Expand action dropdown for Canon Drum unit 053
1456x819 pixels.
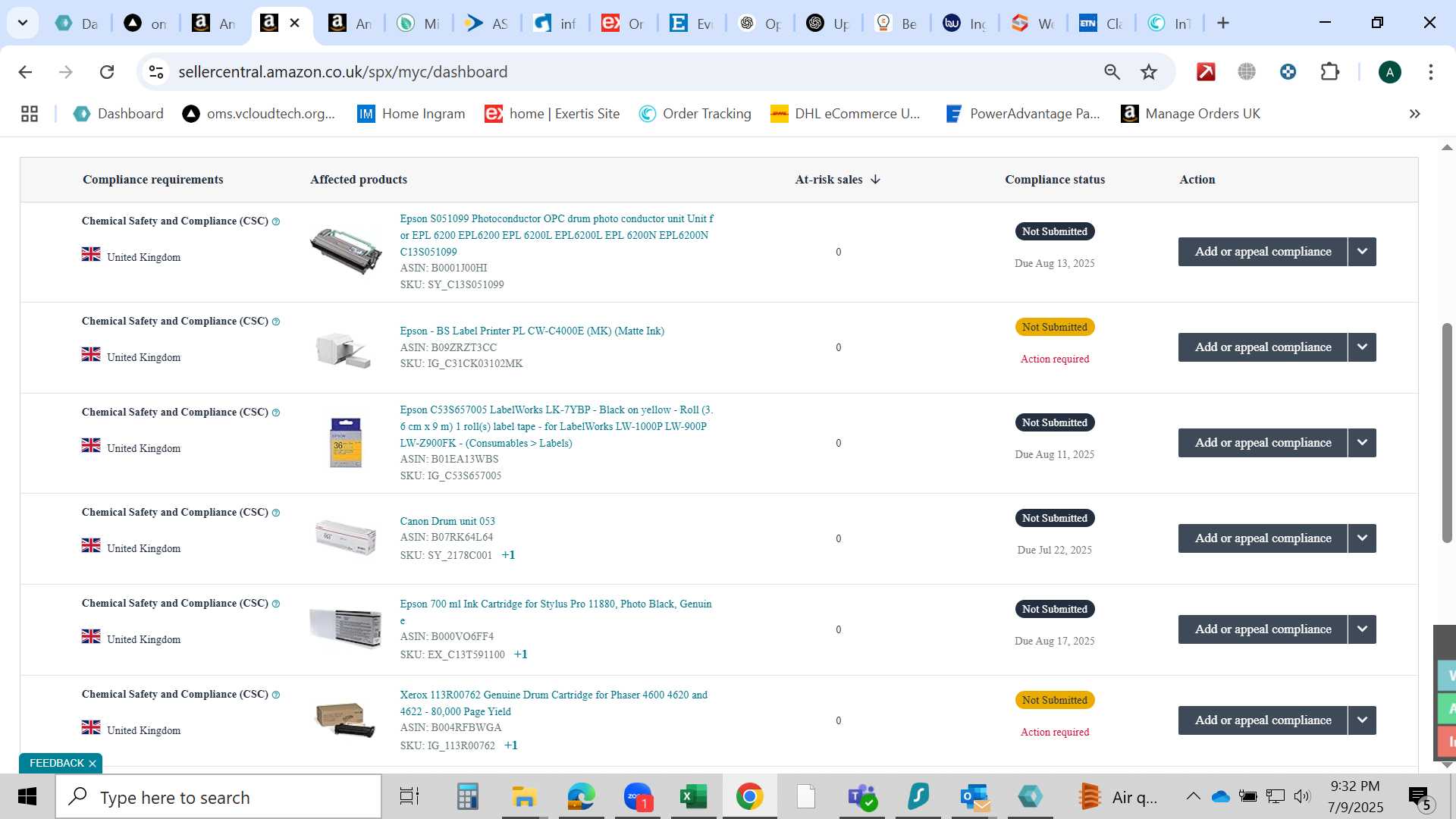point(1362,538)
